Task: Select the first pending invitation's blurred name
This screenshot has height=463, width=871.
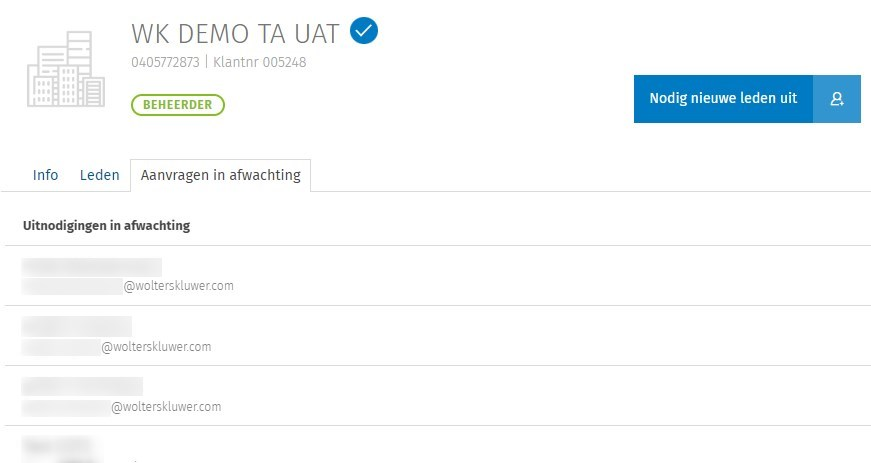Action: coord(91,267)
